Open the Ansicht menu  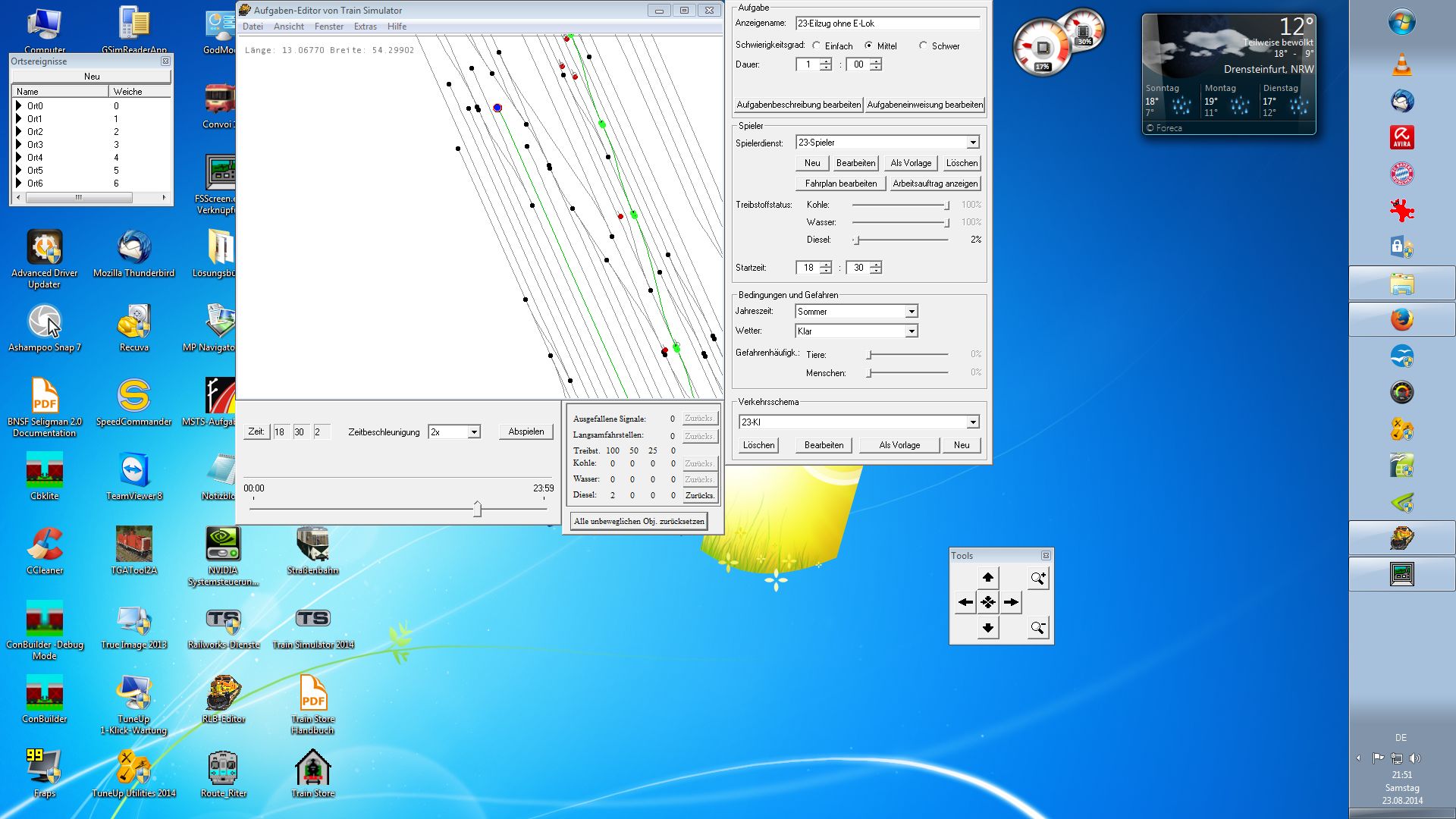click(288, 27)
